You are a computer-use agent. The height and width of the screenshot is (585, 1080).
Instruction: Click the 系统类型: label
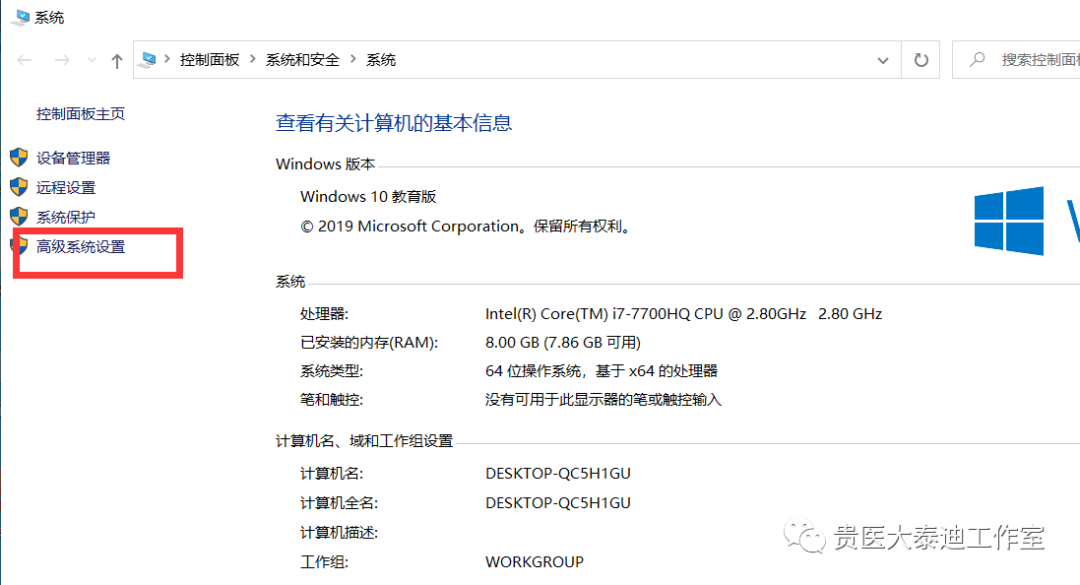[x=331, y=371]
